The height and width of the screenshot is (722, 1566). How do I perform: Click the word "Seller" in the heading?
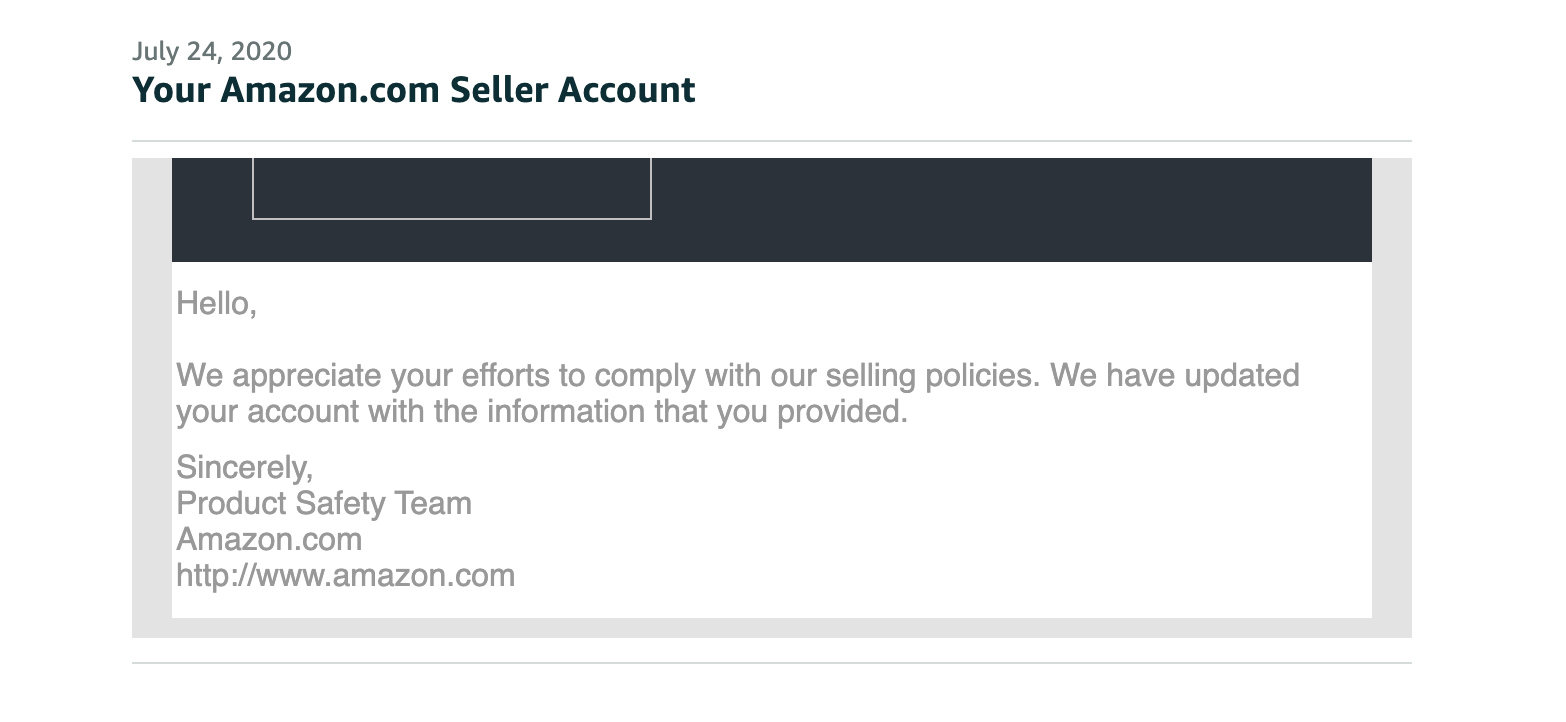tap(498, 90)
